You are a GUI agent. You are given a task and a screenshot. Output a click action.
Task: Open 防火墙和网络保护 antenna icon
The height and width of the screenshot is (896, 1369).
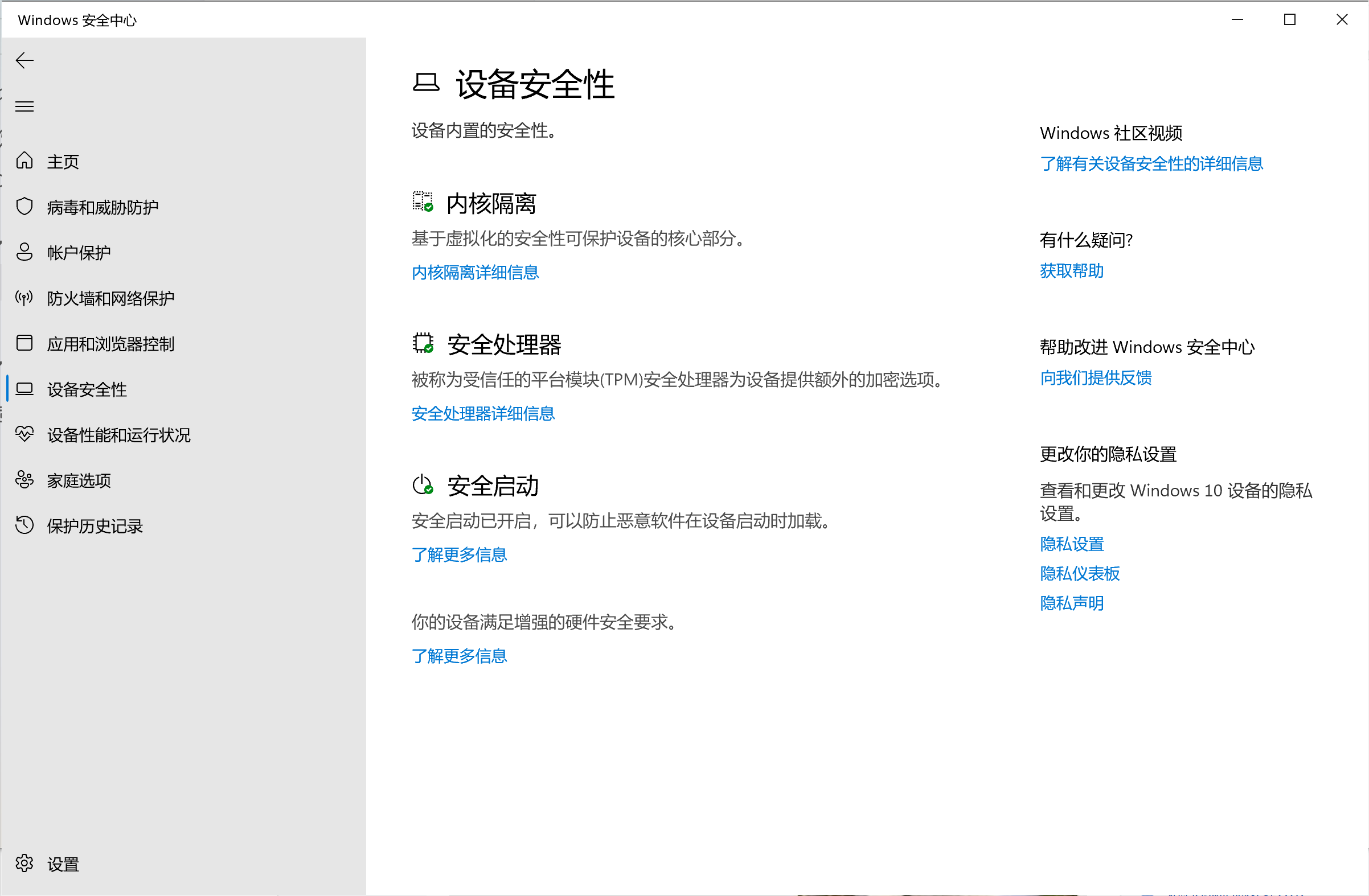click(24, 297)
